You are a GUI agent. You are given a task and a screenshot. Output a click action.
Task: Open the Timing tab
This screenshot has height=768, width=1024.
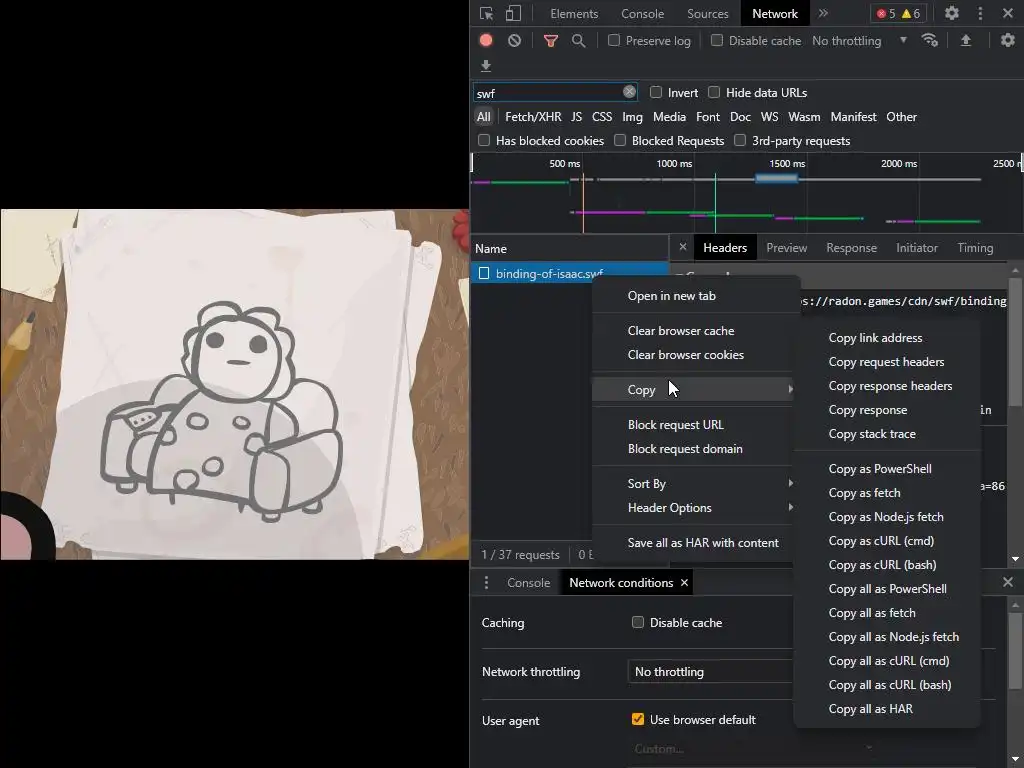(975, 248)
